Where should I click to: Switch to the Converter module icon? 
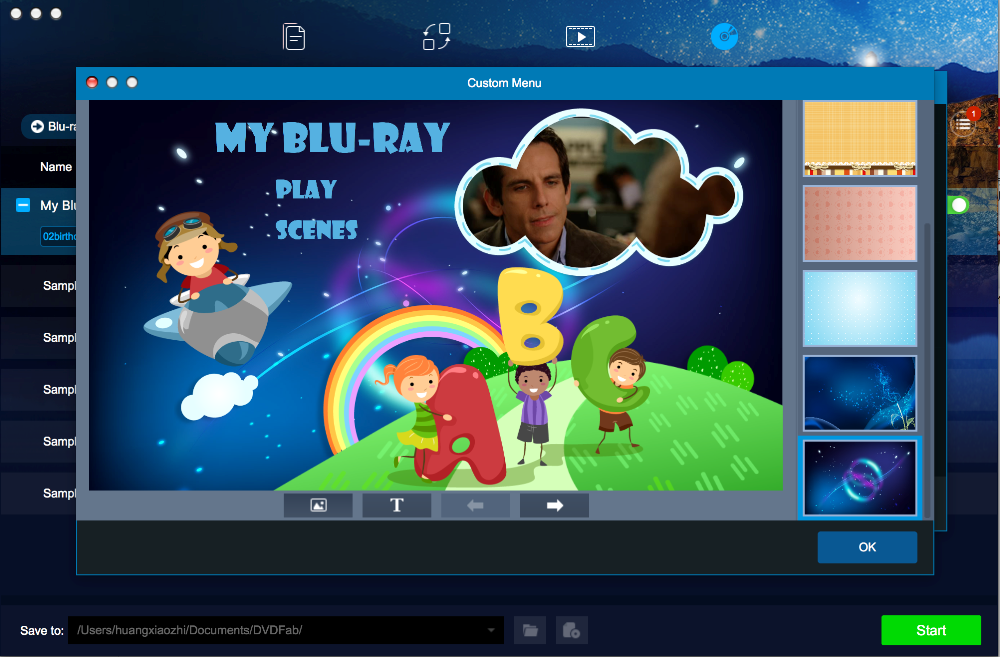437,37
